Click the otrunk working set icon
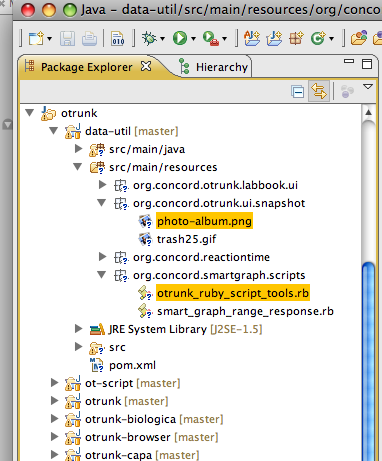 (x=48, y=113)
